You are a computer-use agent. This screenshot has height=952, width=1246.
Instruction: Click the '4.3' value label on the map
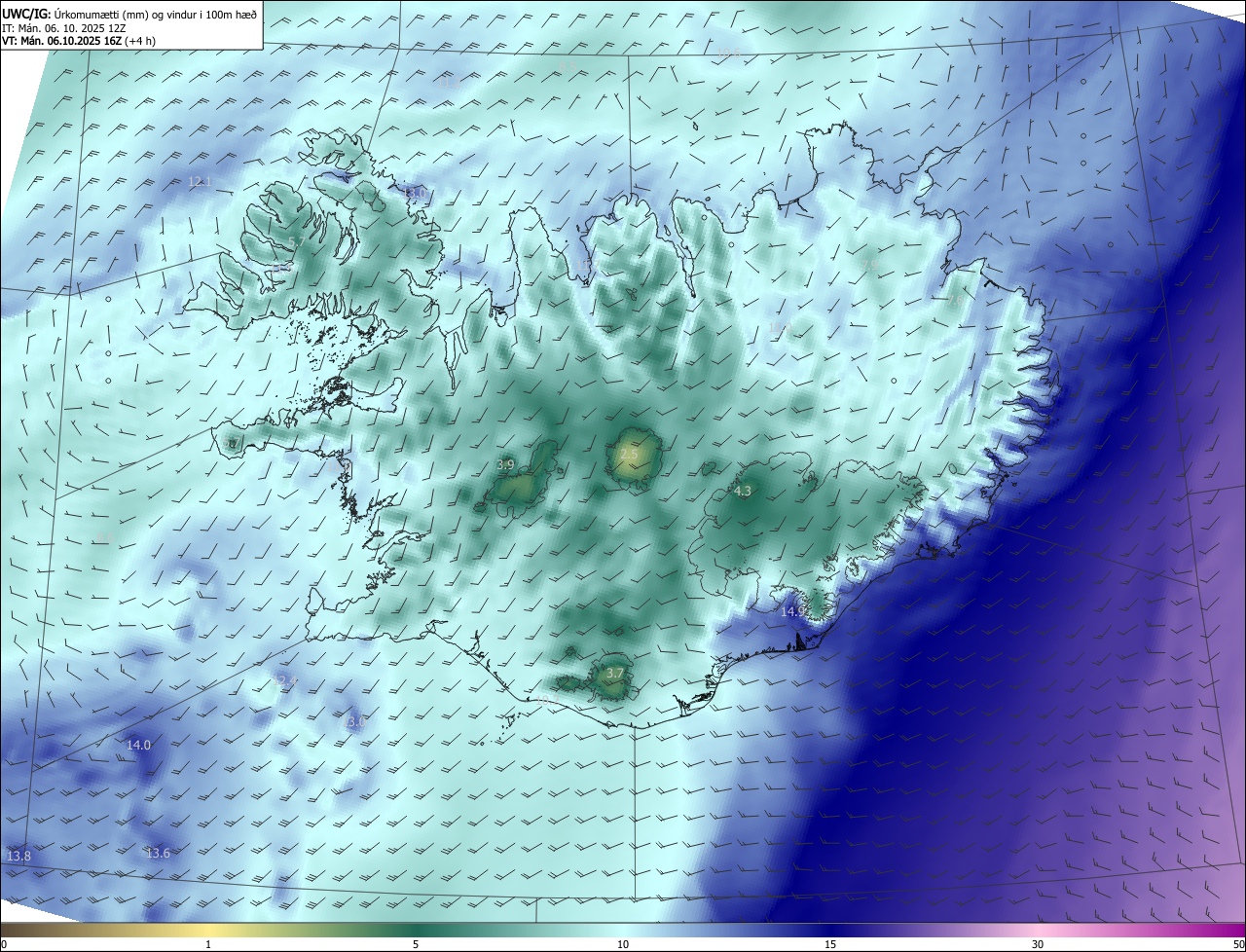[743, 492]
